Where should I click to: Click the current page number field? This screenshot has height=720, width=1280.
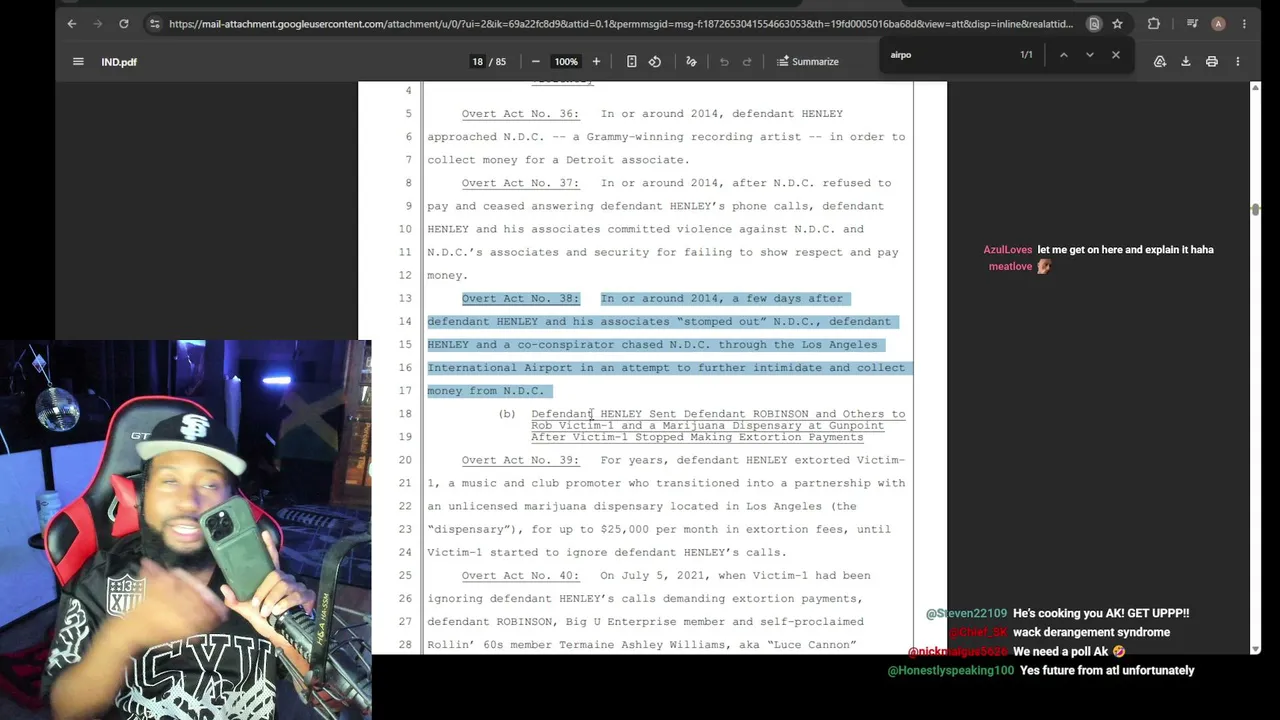478,62
